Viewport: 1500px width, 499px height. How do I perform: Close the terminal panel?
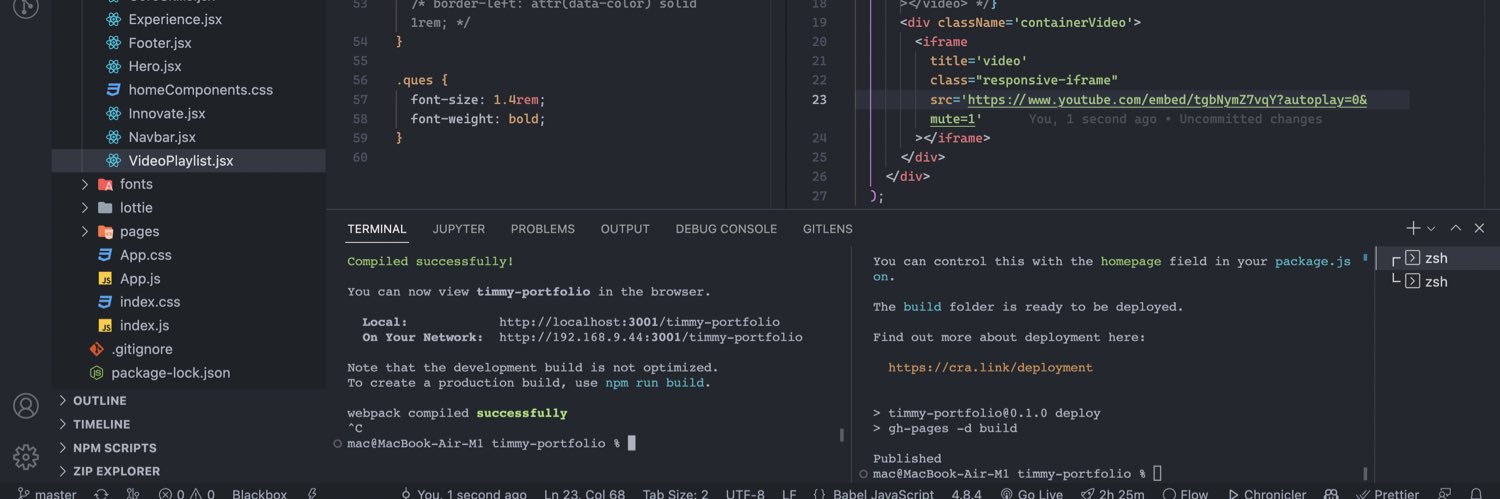click(x=1480, y=229)
